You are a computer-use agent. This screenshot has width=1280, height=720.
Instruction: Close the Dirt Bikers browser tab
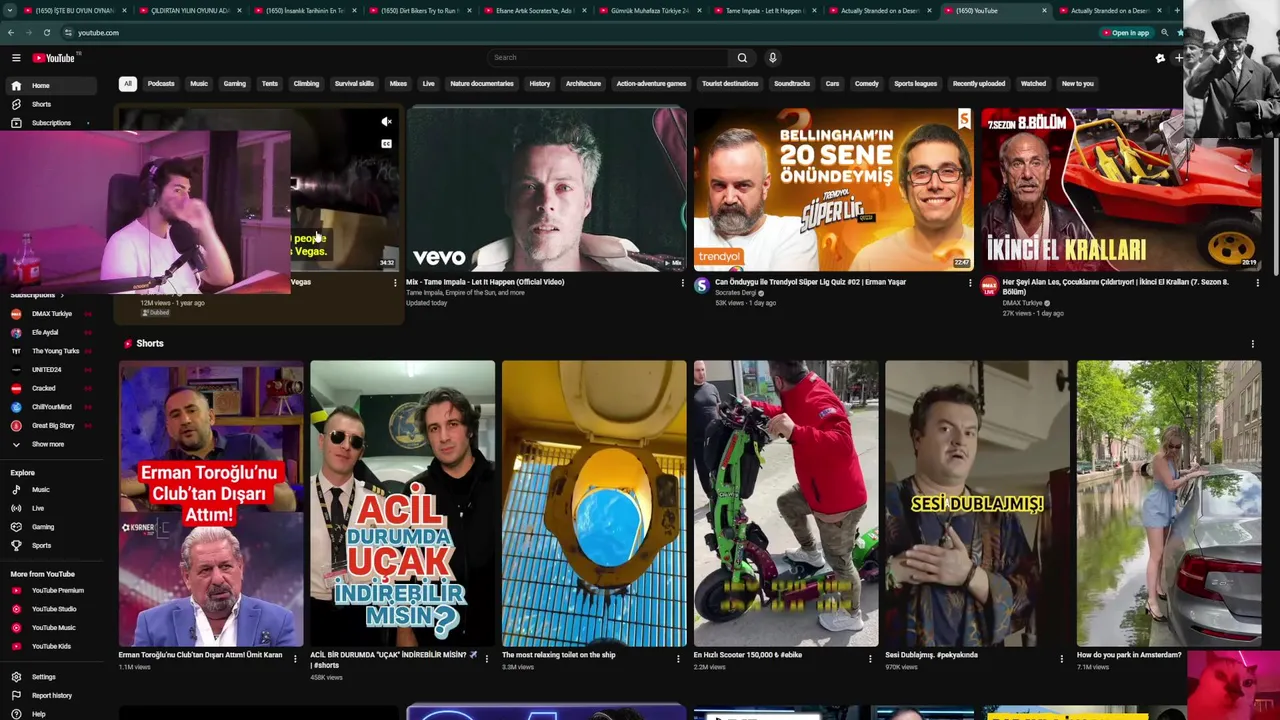click(468, 11)
